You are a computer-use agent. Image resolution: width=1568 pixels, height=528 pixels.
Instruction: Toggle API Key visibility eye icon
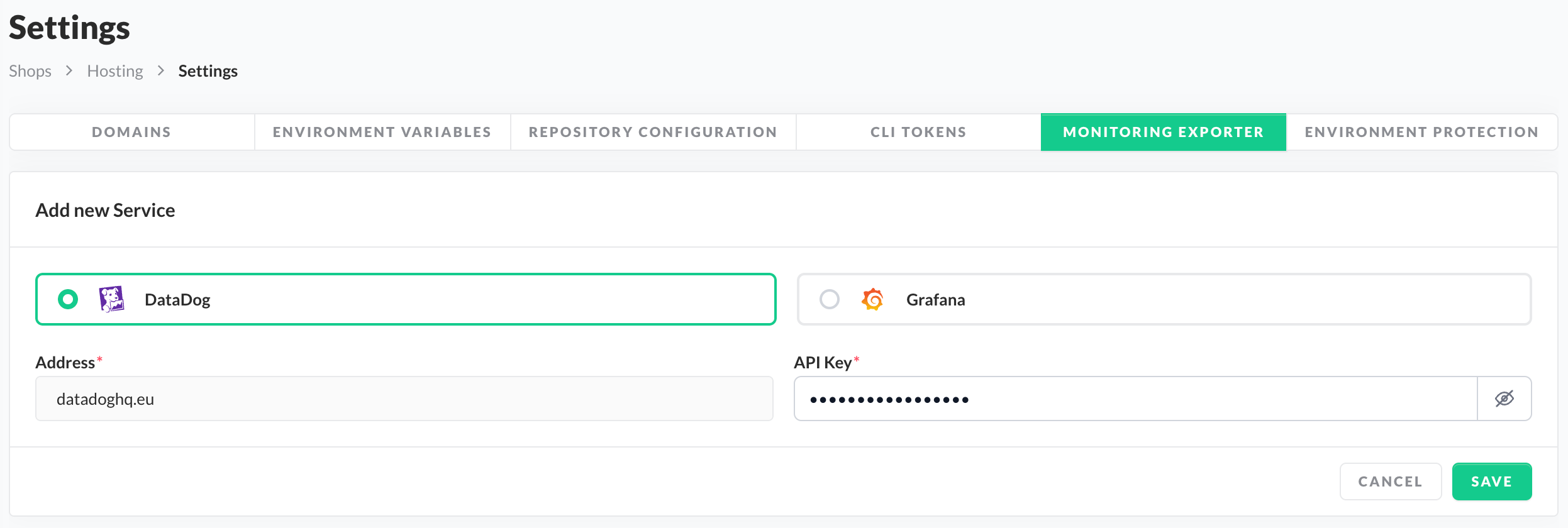pos(1504,399)
